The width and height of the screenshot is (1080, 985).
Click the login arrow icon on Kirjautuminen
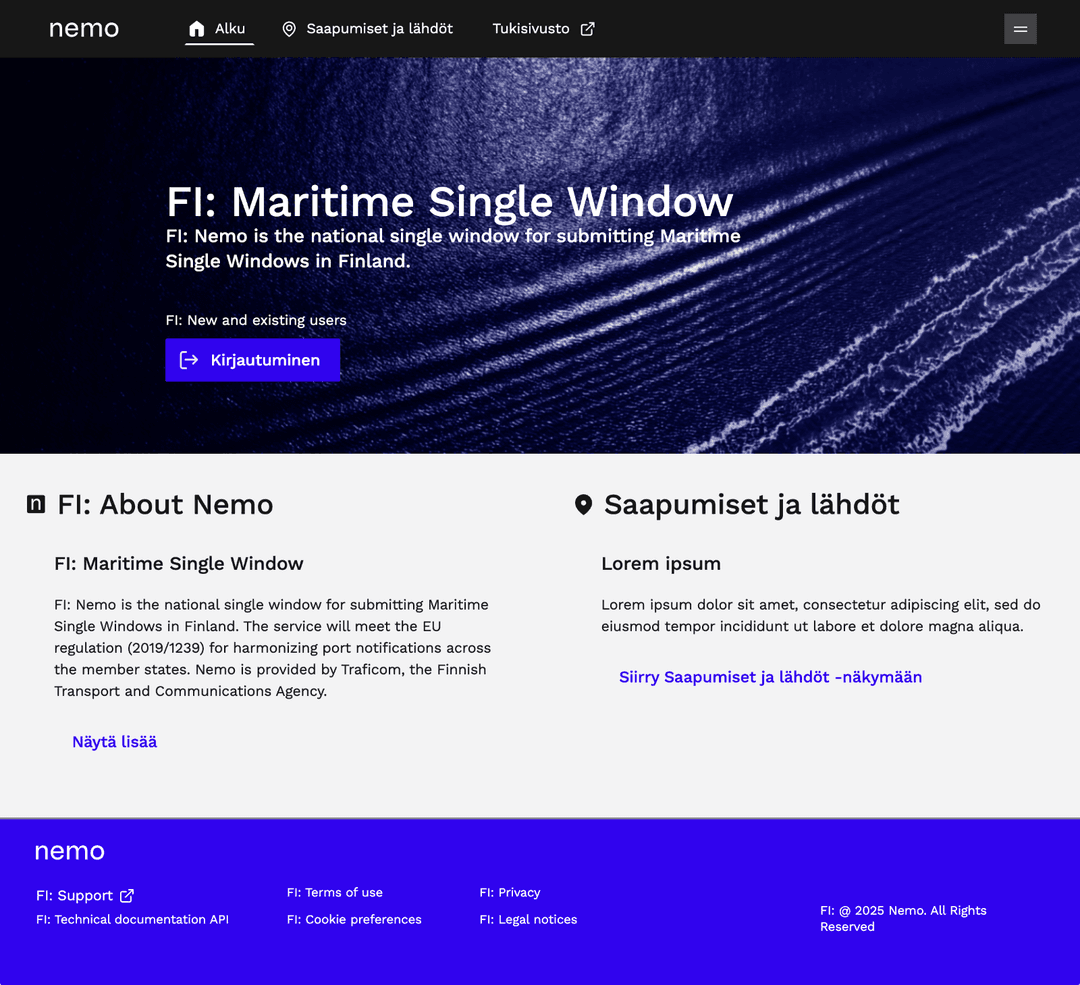click(x=189, y=360)
